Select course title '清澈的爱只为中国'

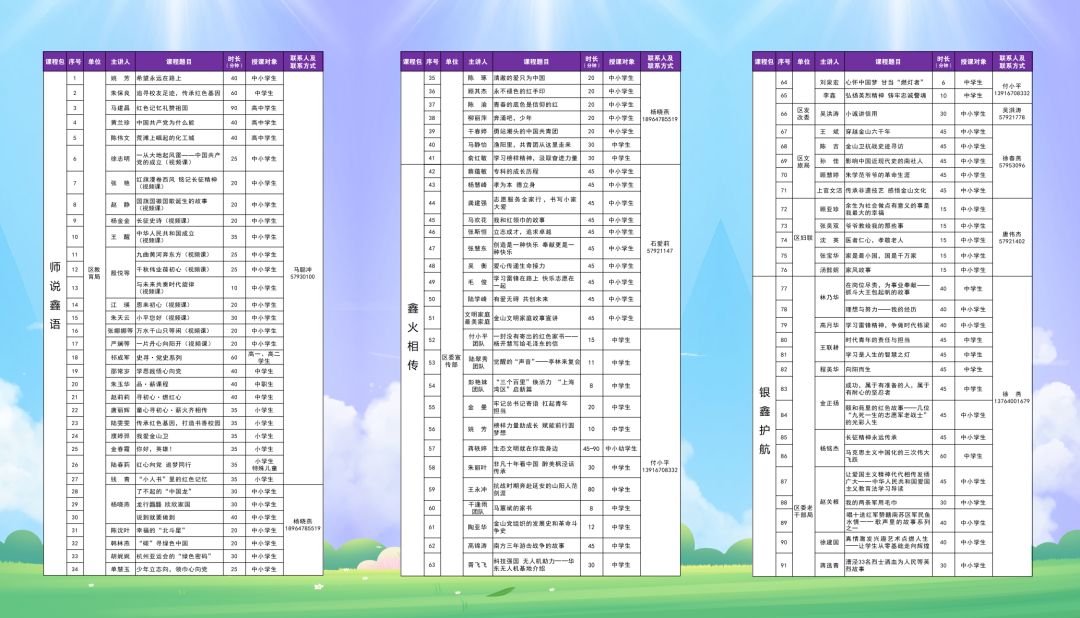(x=519, y=78)
